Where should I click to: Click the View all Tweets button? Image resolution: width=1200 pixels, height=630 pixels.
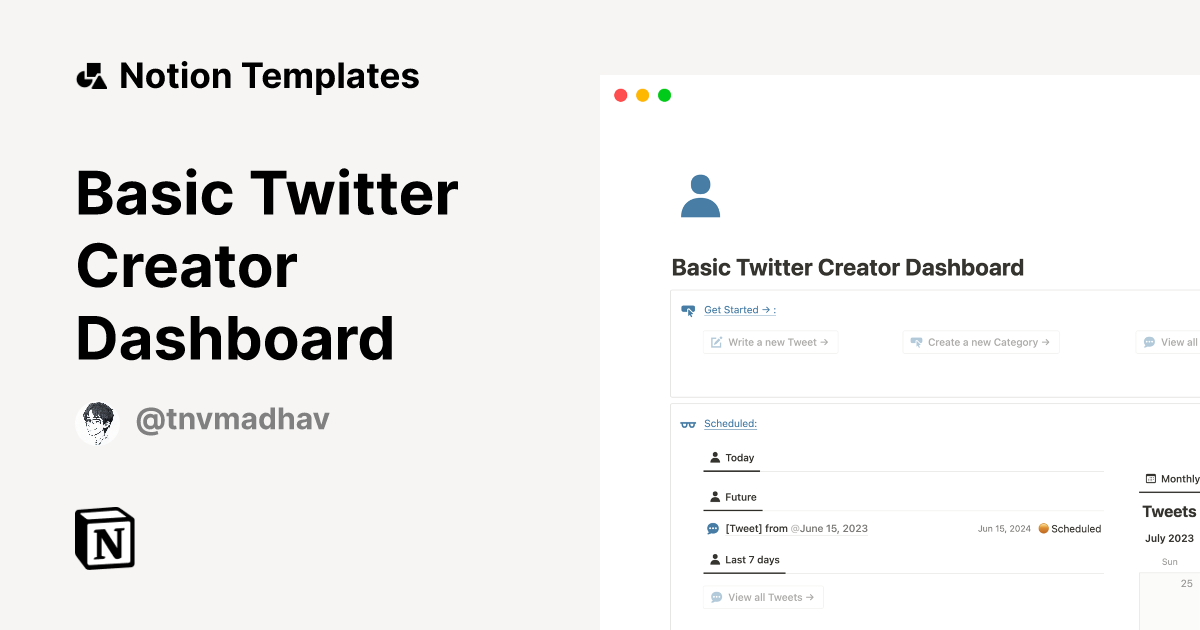point(762,596)
